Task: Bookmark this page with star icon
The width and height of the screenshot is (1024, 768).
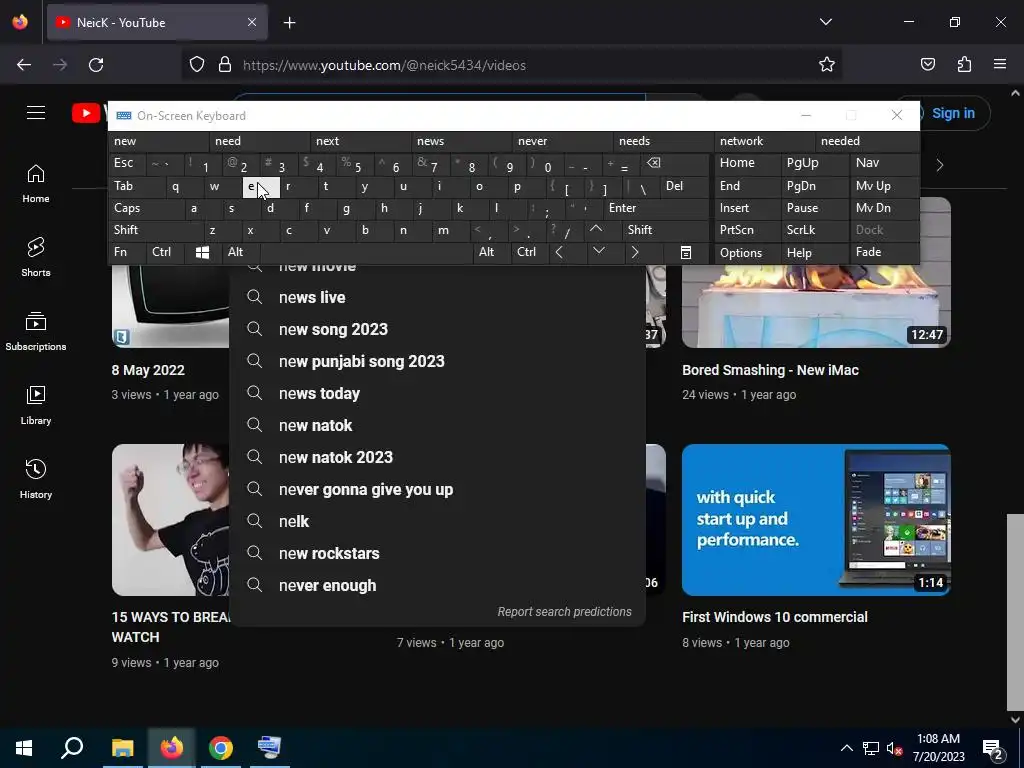Action: [827, 65]
